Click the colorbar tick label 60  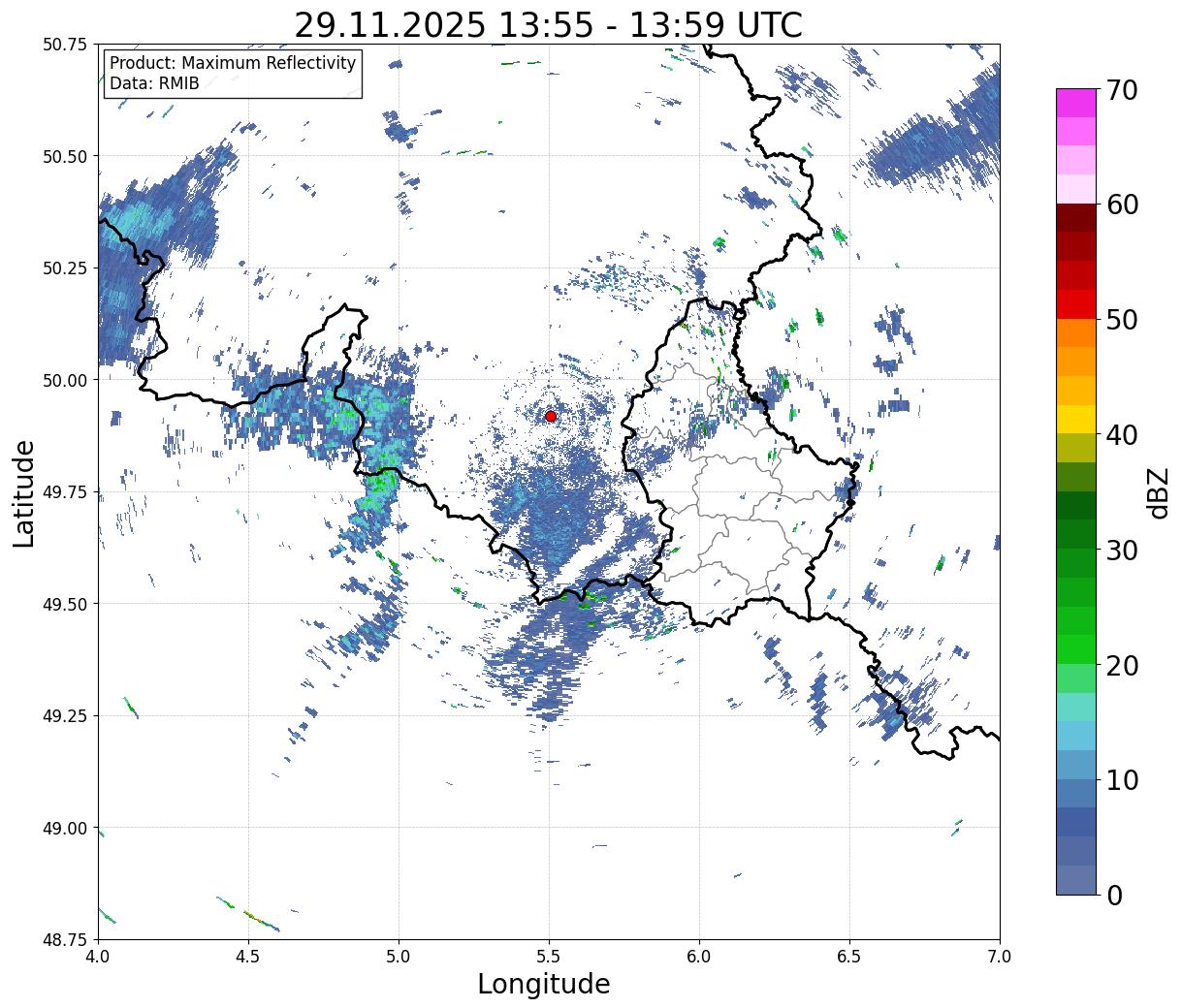[x=1122, y=205]
